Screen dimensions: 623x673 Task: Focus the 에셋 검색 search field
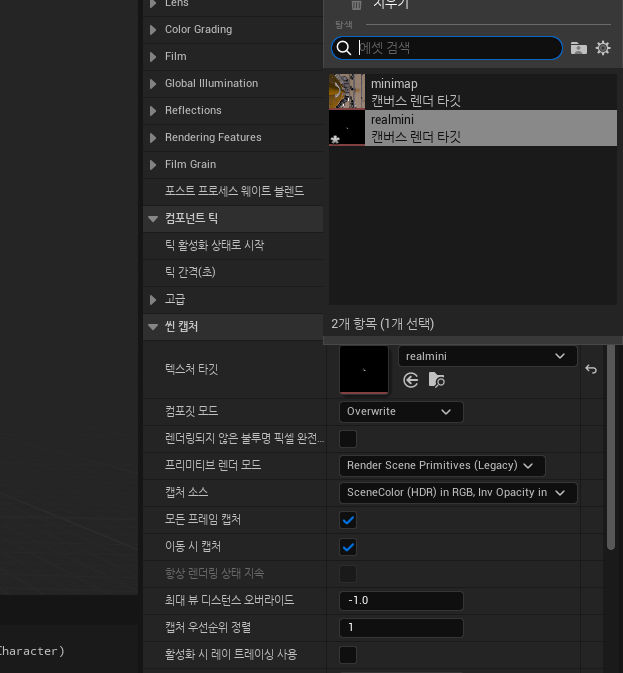click(x=447, y=48)
